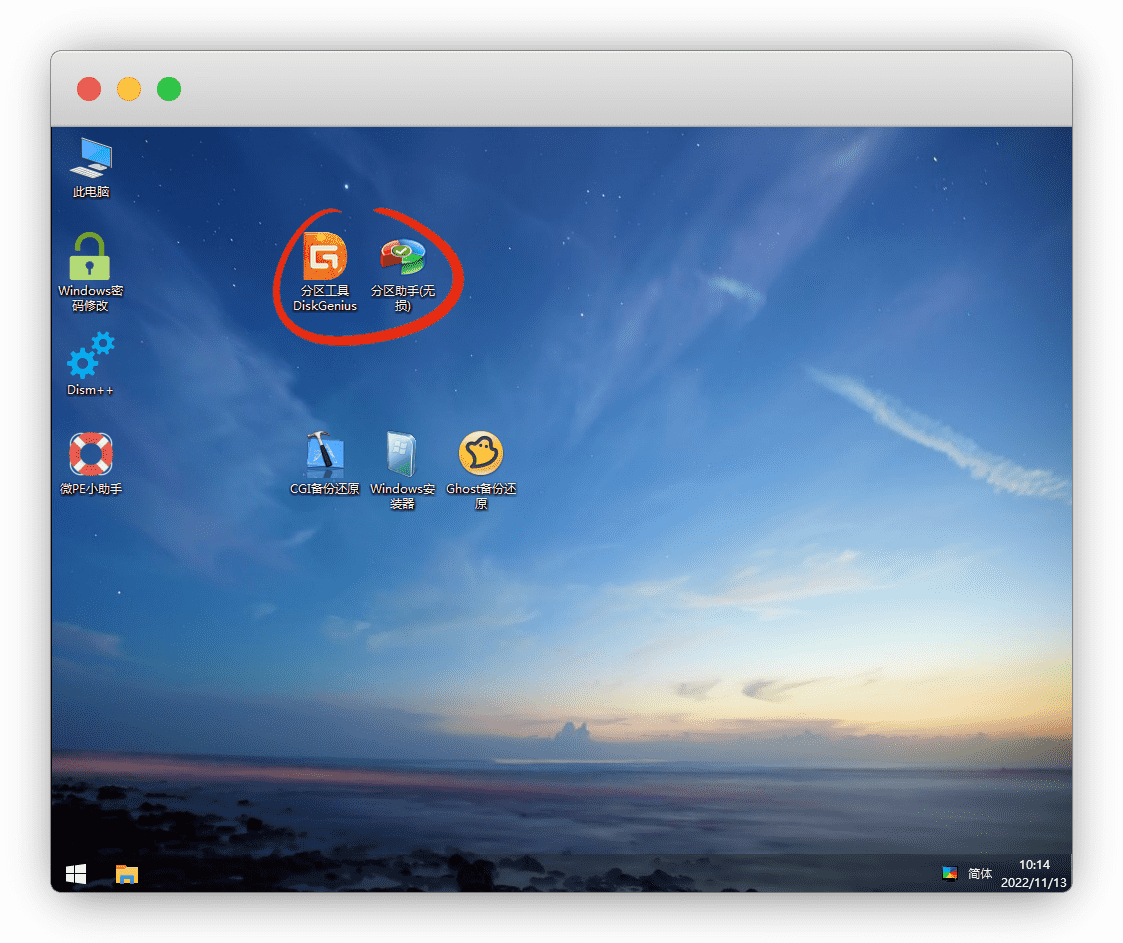Open the Windows Start menu

tap(76, 874)
